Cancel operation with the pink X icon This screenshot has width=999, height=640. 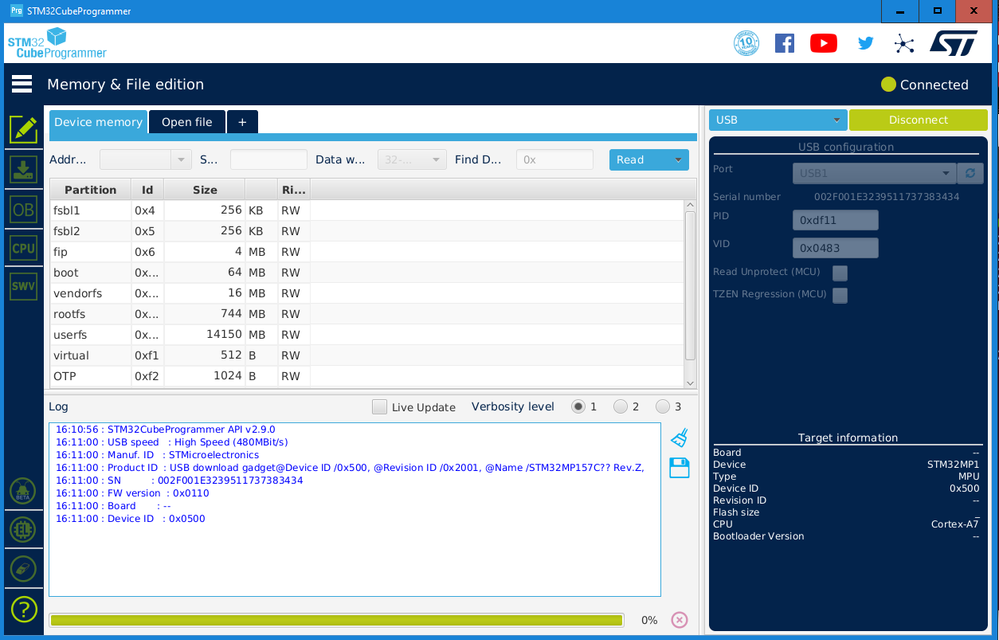(x=680, y=620)
